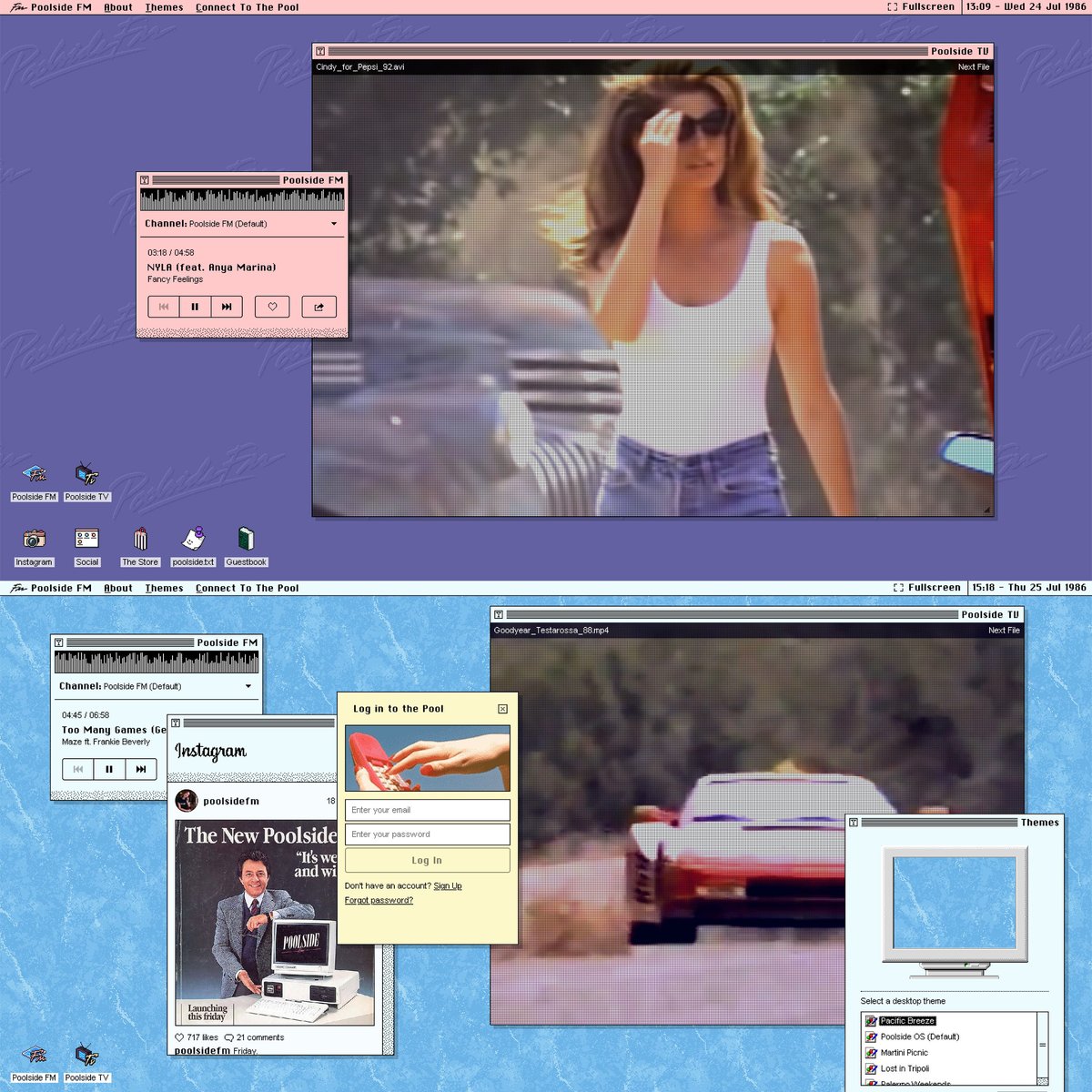Open the Guestbook desktop icon
The width and height of the screenshot is (1092, 1092).
[246, 540]
